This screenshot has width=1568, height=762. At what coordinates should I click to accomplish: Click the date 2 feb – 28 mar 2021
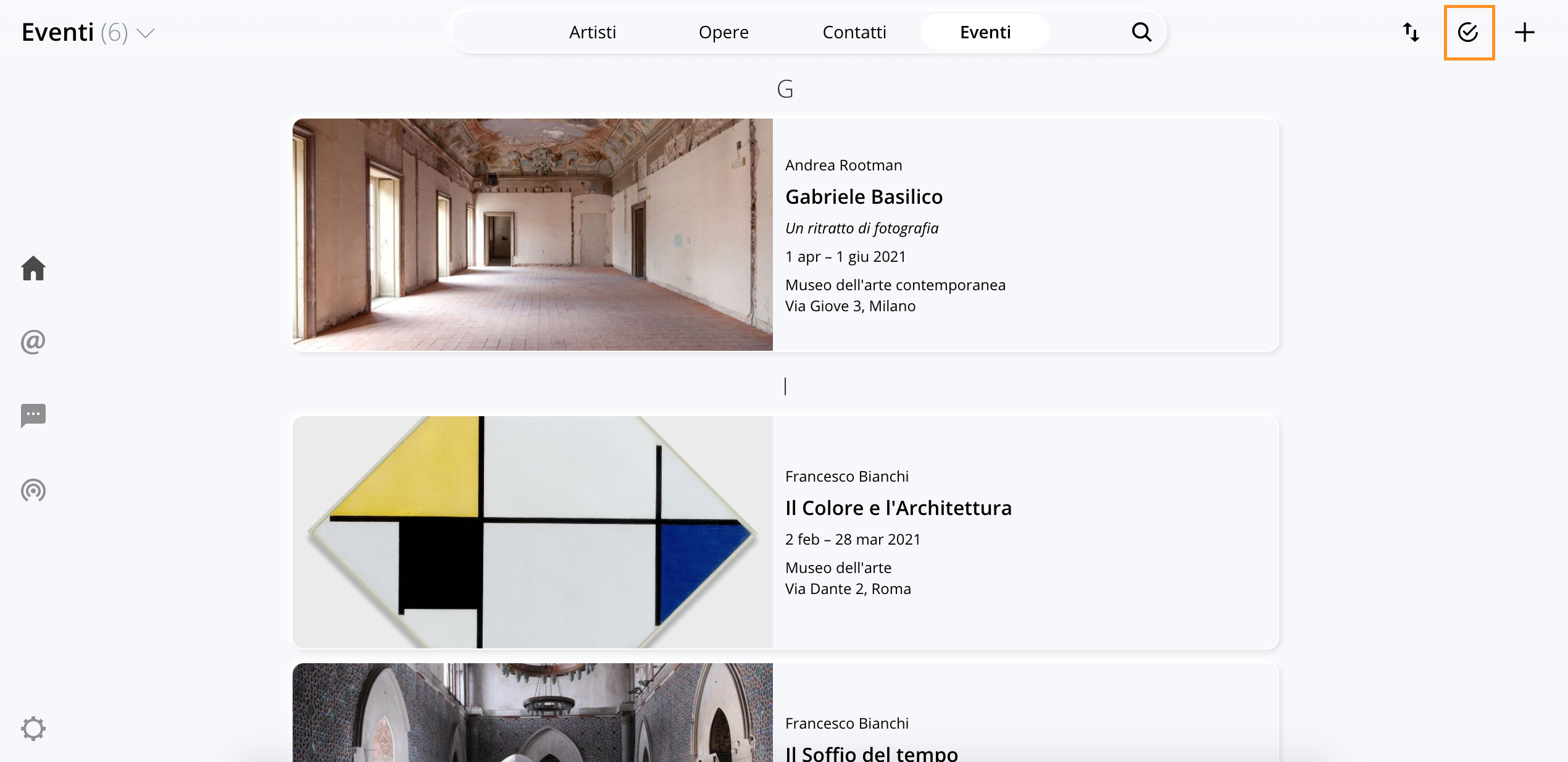(x=853, y=540)
